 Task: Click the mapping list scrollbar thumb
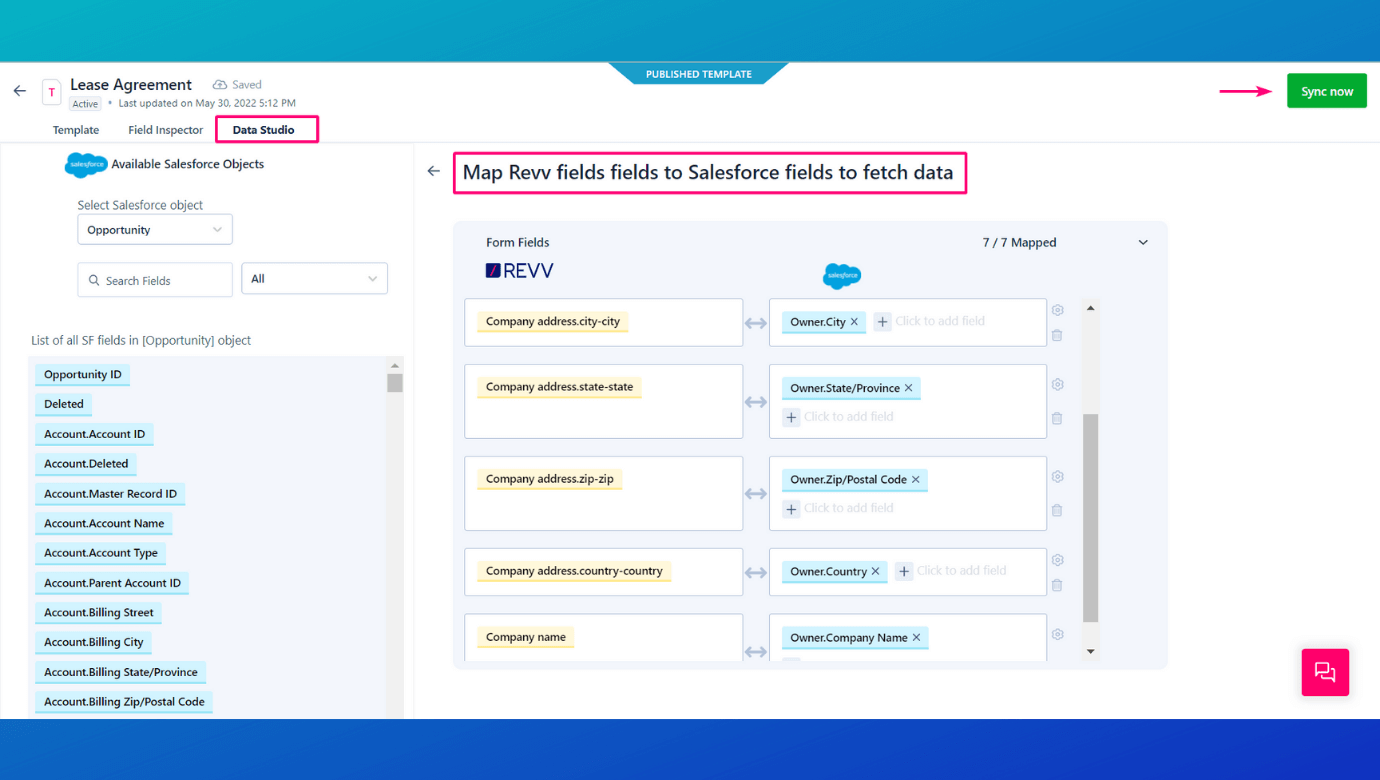click(1090, 518)
